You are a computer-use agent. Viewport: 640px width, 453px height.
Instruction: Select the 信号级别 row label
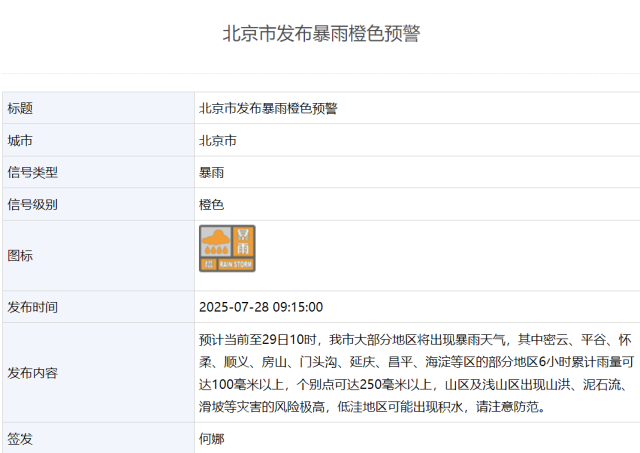[33, 204]
